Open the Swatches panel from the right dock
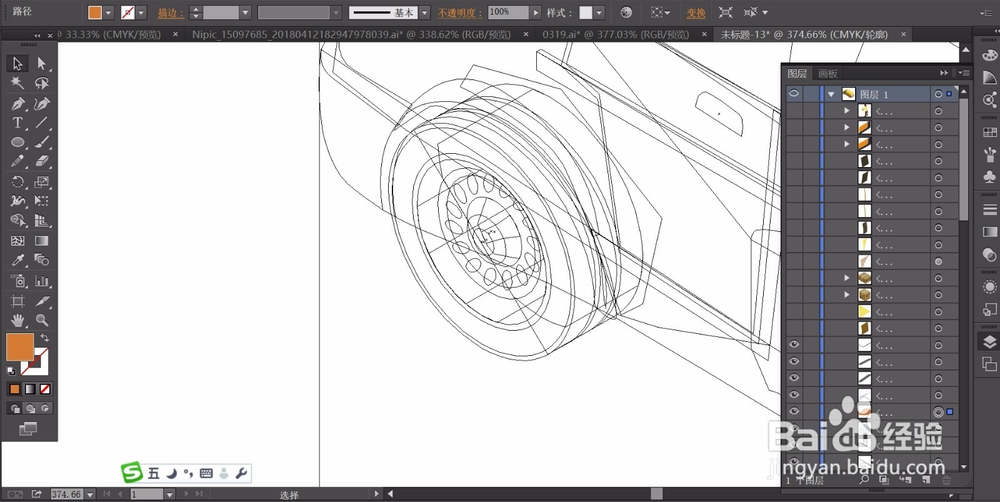This screenshot has width=1000, height=502. pos(989,133)
